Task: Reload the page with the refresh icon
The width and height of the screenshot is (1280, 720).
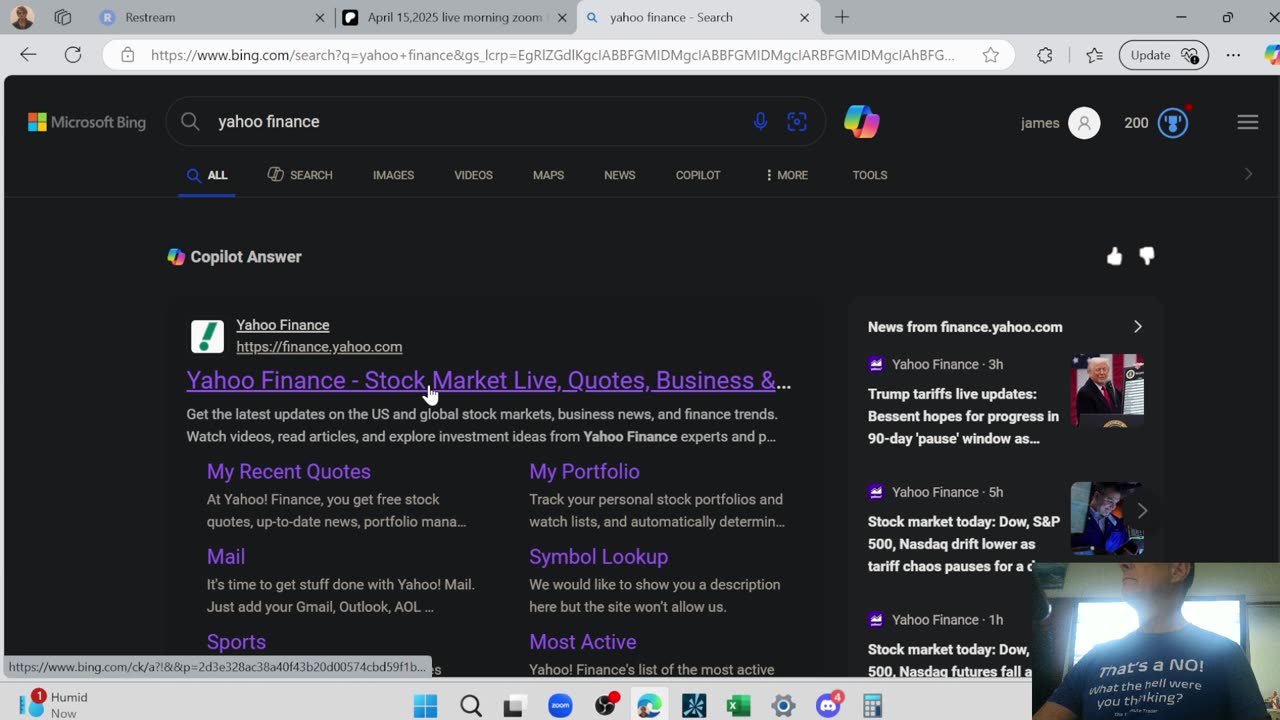Action: [73, 55]
